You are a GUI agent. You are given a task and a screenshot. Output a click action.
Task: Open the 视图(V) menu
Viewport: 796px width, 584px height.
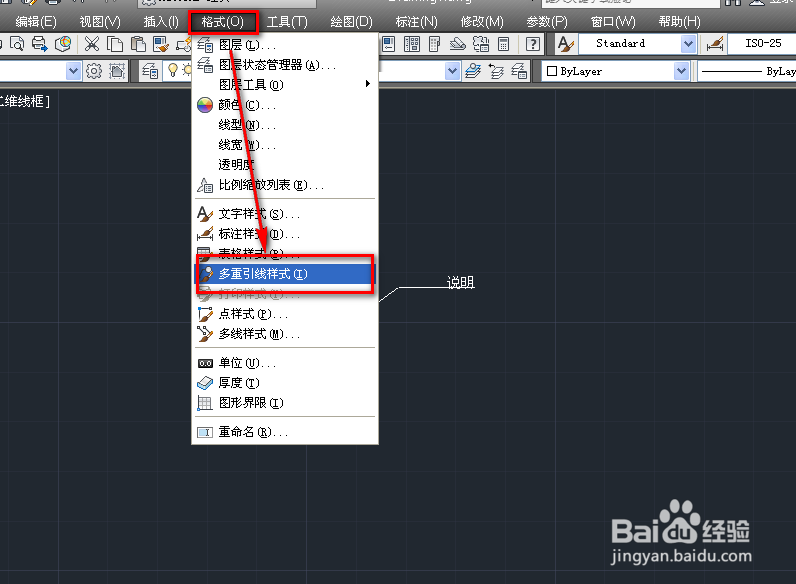pos(100,22)
